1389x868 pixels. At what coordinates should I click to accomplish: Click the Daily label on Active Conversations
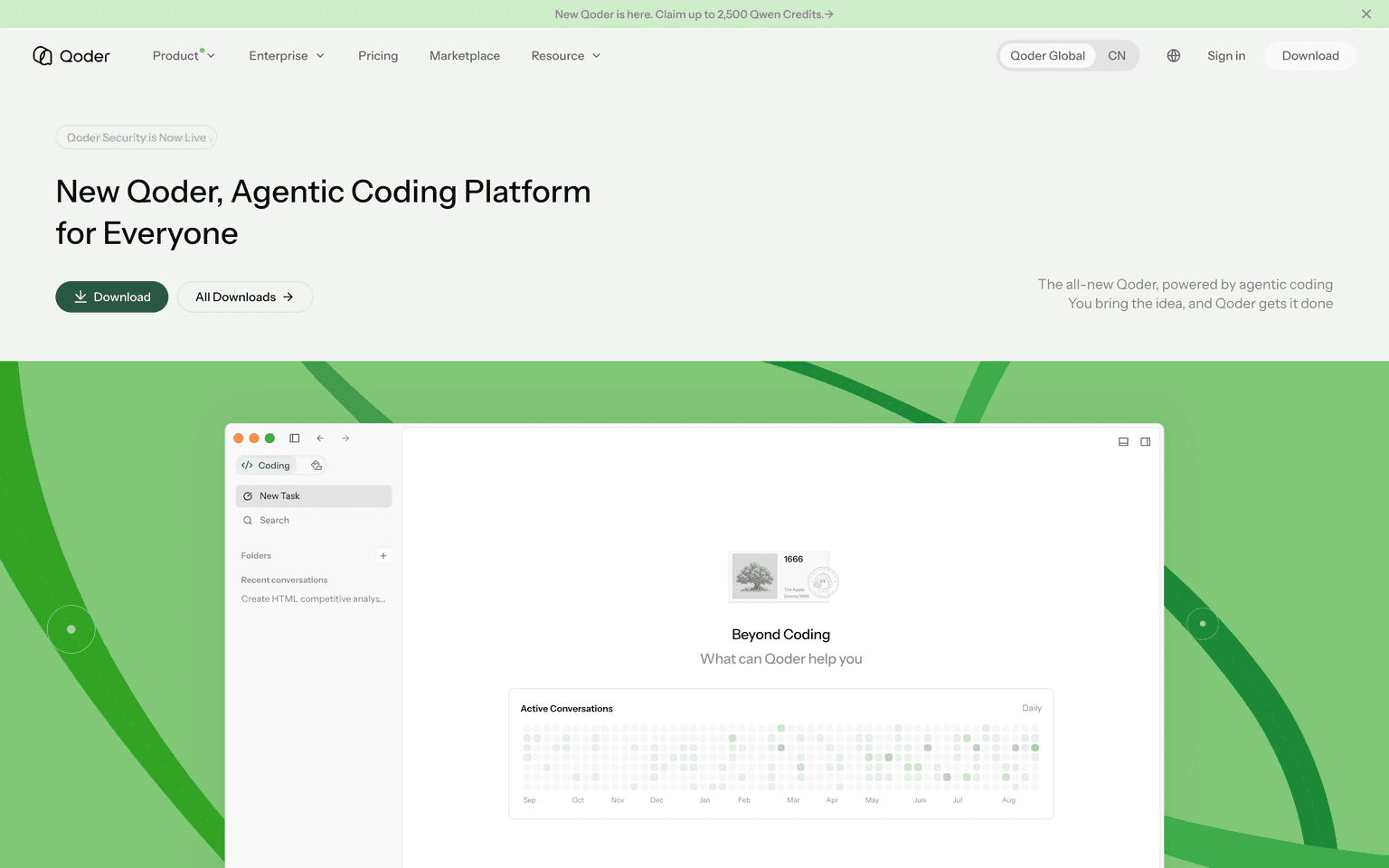(x=1032, y=709)
